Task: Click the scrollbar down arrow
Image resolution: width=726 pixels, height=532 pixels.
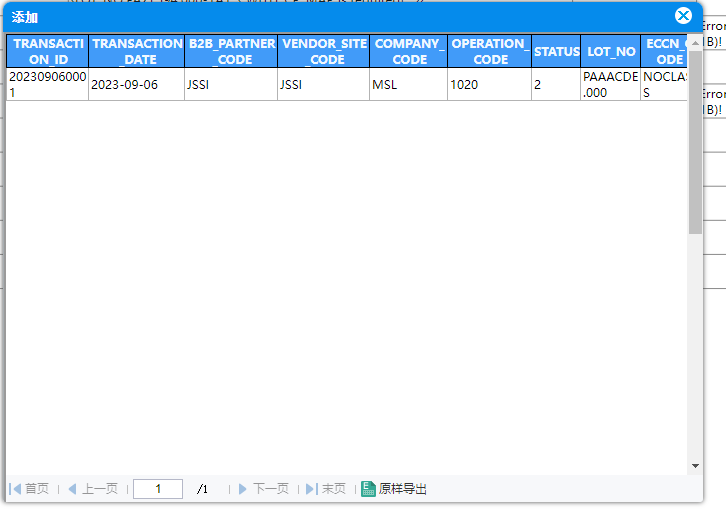Action: click(695, 466)
